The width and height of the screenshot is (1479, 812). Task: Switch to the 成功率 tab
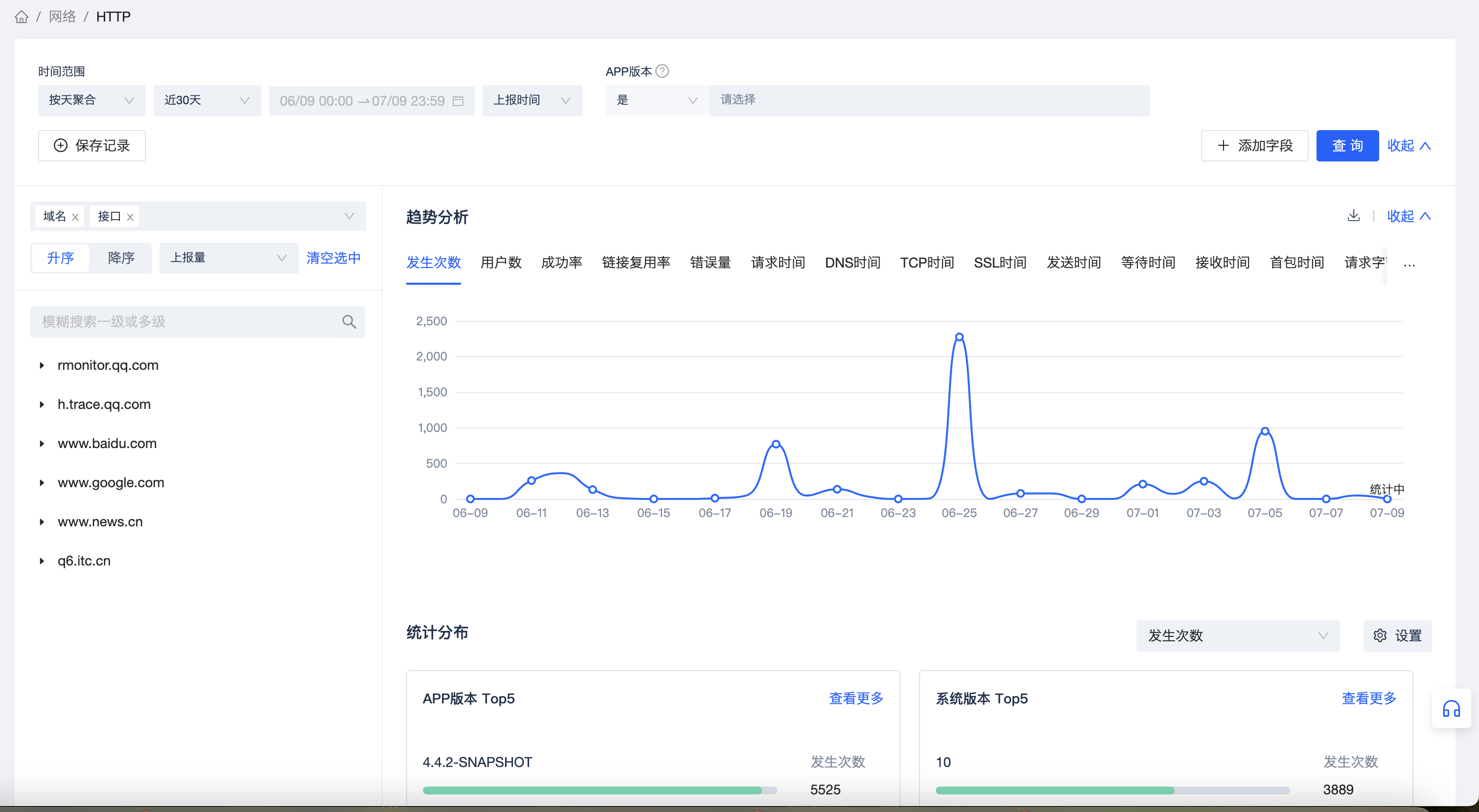(x=561, y=263)
